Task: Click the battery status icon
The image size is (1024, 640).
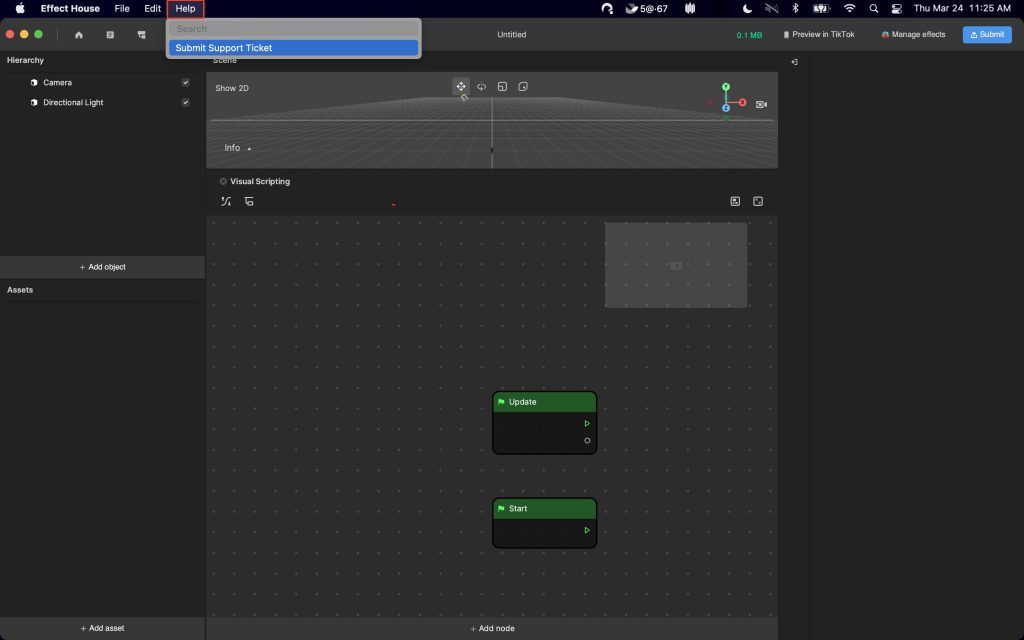Action: pyautogui.click(x=821, y=8)
